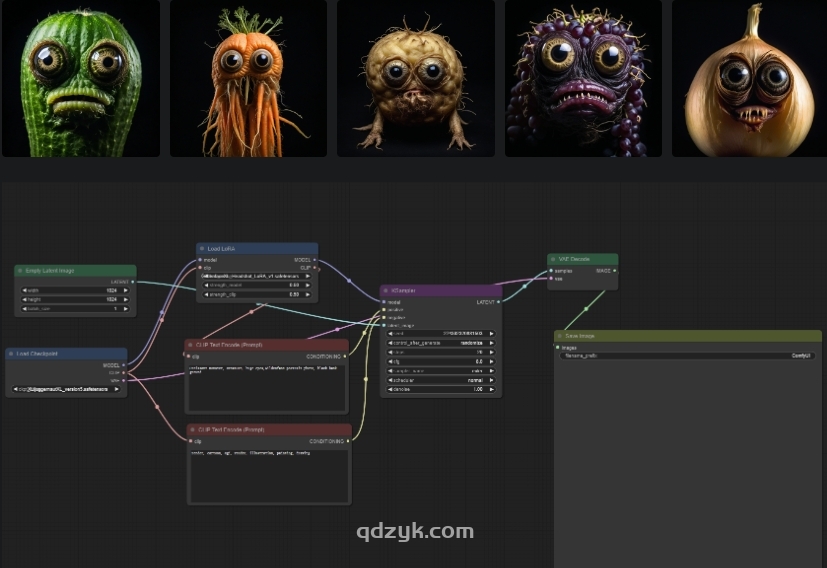Collapse the VAE Decode node via title dot
Image resolution: width=827 pixels, height=568 pixels.
553,260
